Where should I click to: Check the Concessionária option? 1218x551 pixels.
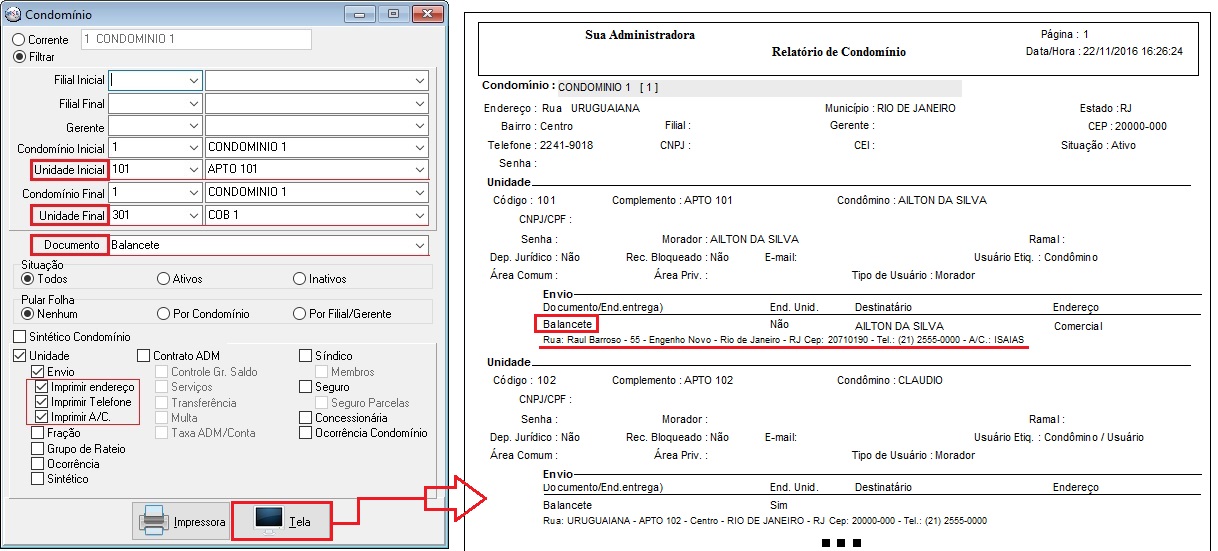tap(306, 418)
